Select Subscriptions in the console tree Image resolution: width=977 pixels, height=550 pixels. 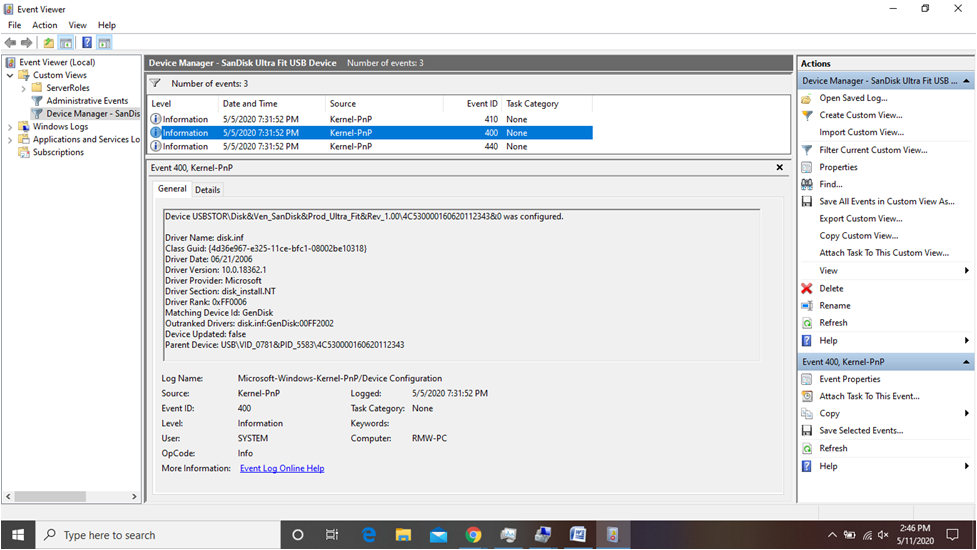(58, 153)
